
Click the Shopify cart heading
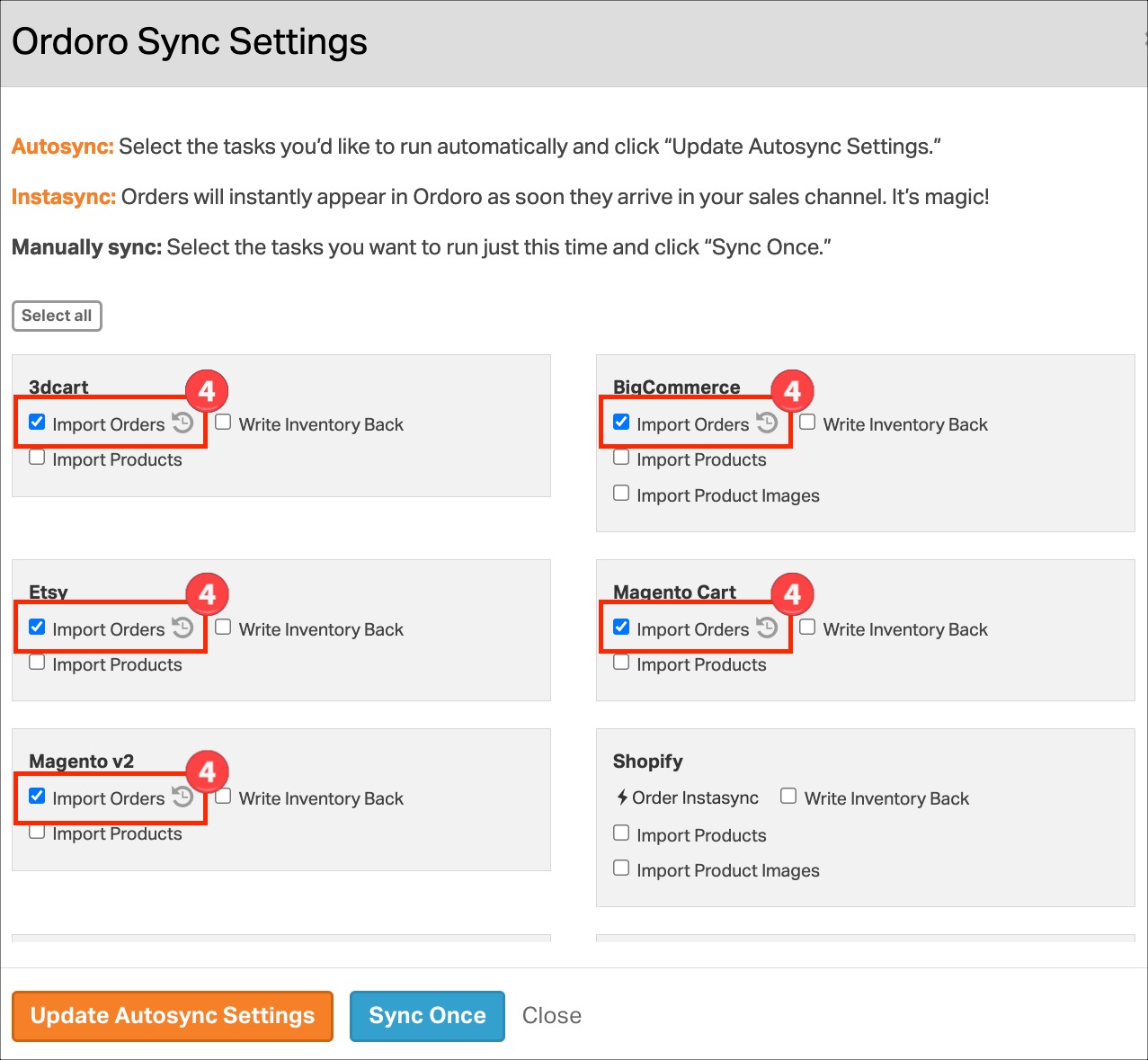(x=648, y=762)
